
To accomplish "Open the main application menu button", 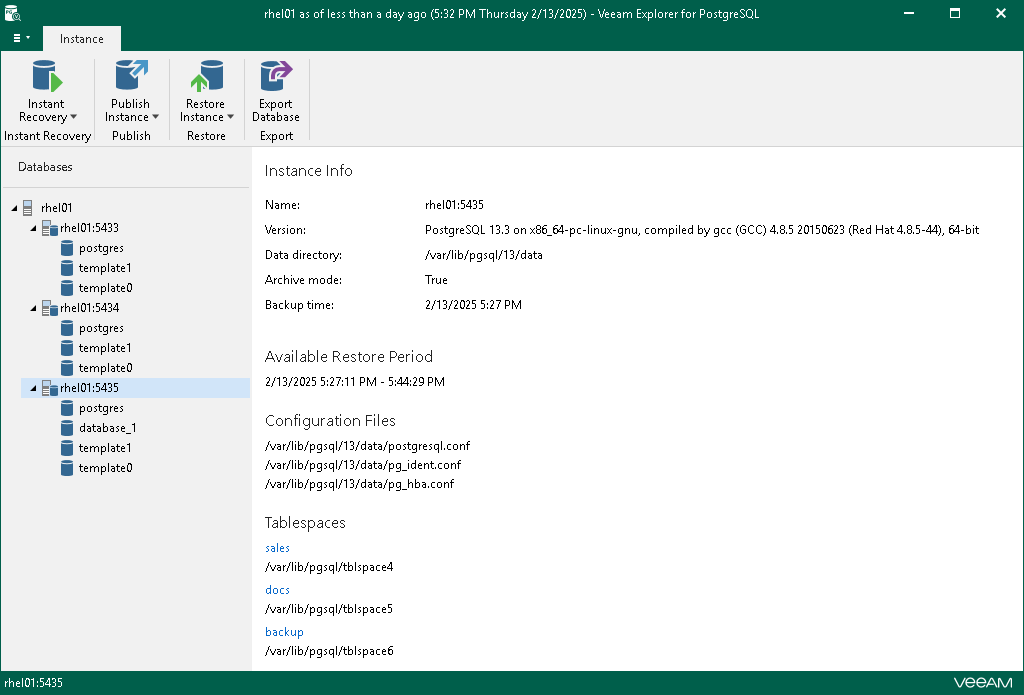I will coord(21,38).
